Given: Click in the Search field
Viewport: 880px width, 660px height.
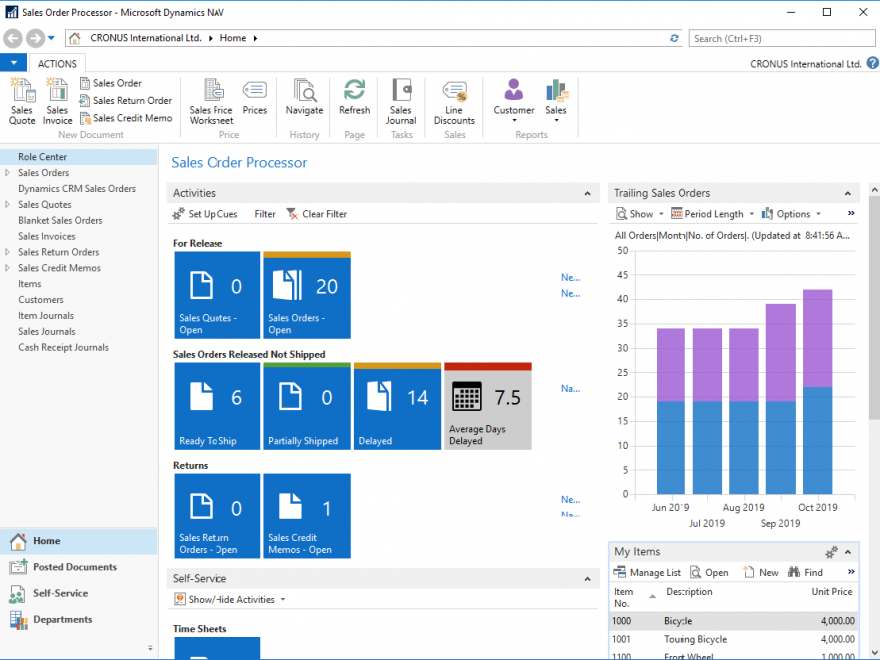Looking at the screenshot, I should pyautogui.click(x=782, y=38).
